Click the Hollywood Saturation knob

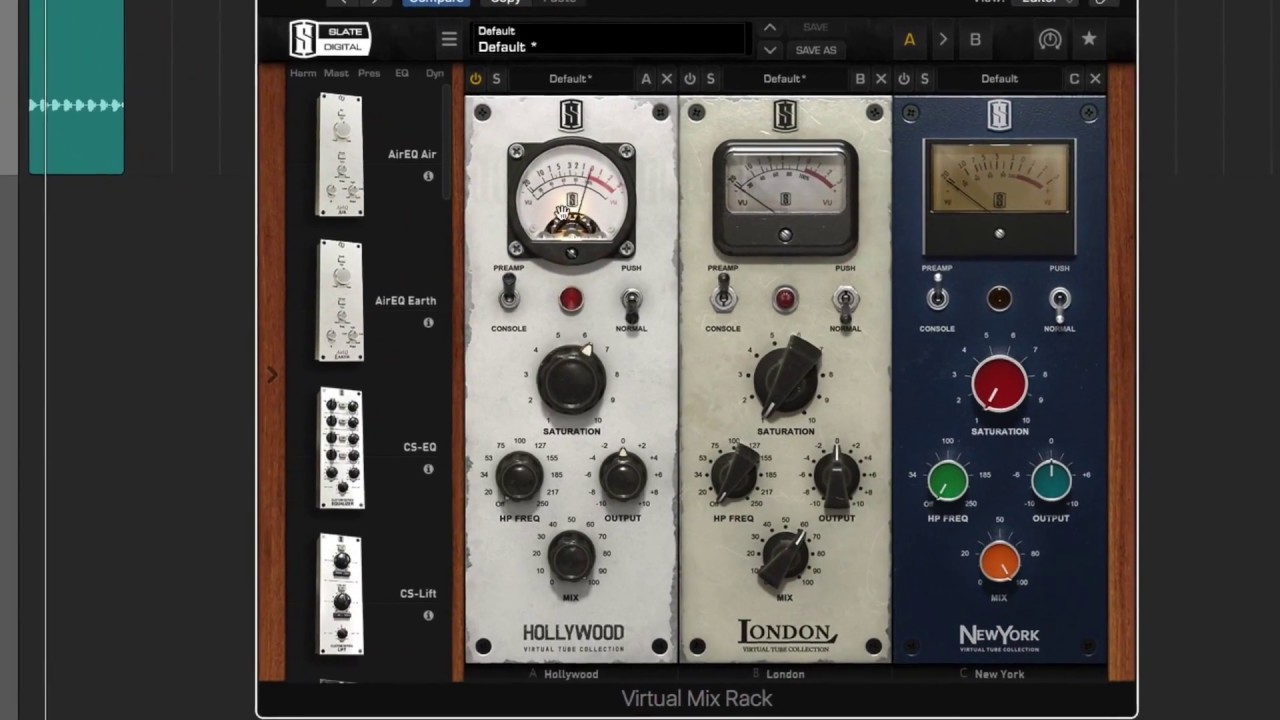tap(571, 380)
